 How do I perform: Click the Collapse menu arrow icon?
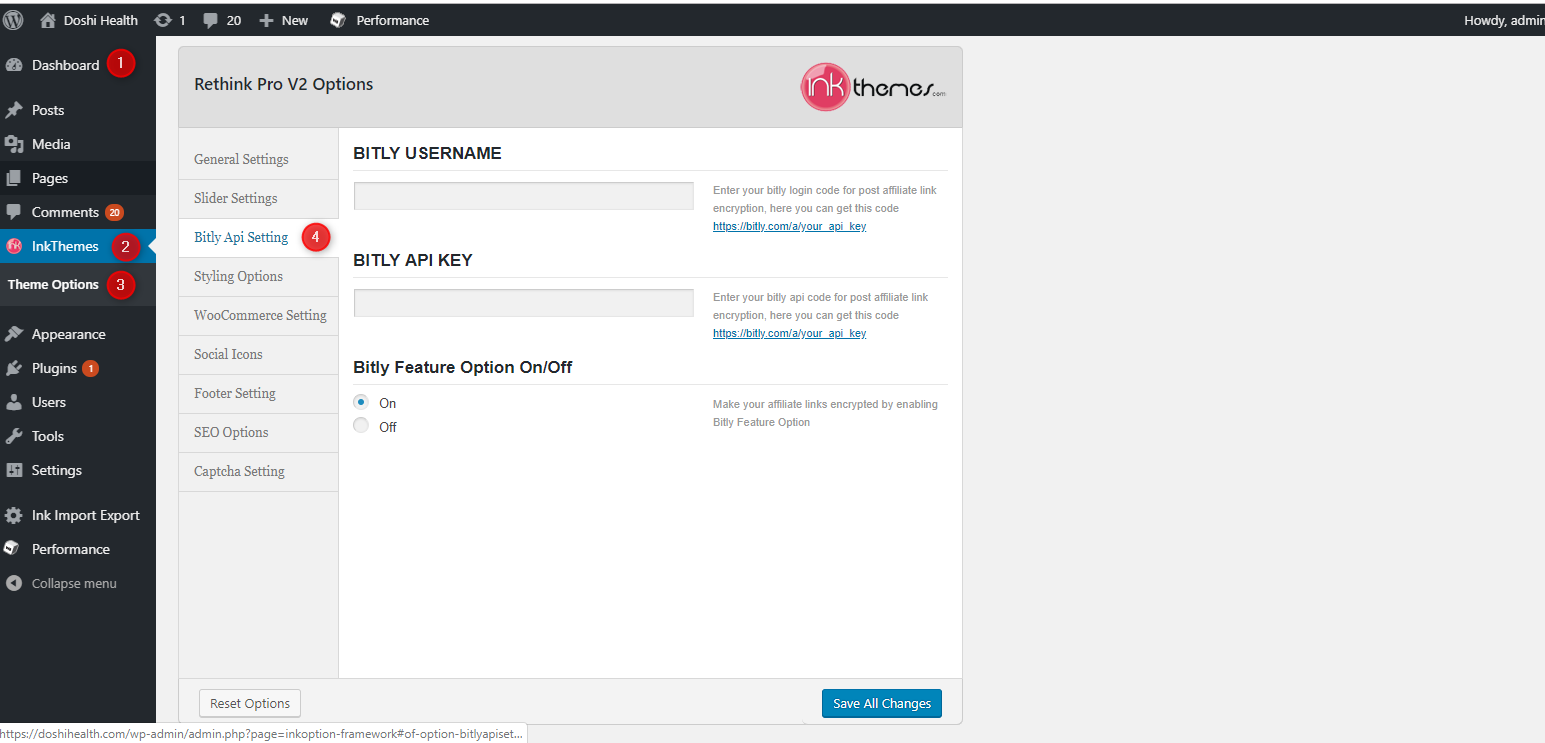(x=14, y=583)
